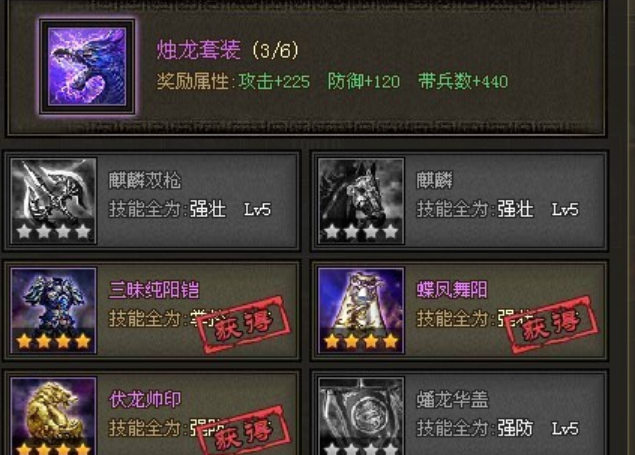Screen dimensions: 635x455
Task: Click the 蝶凤舞阳 item name
Action: (452, 290)
